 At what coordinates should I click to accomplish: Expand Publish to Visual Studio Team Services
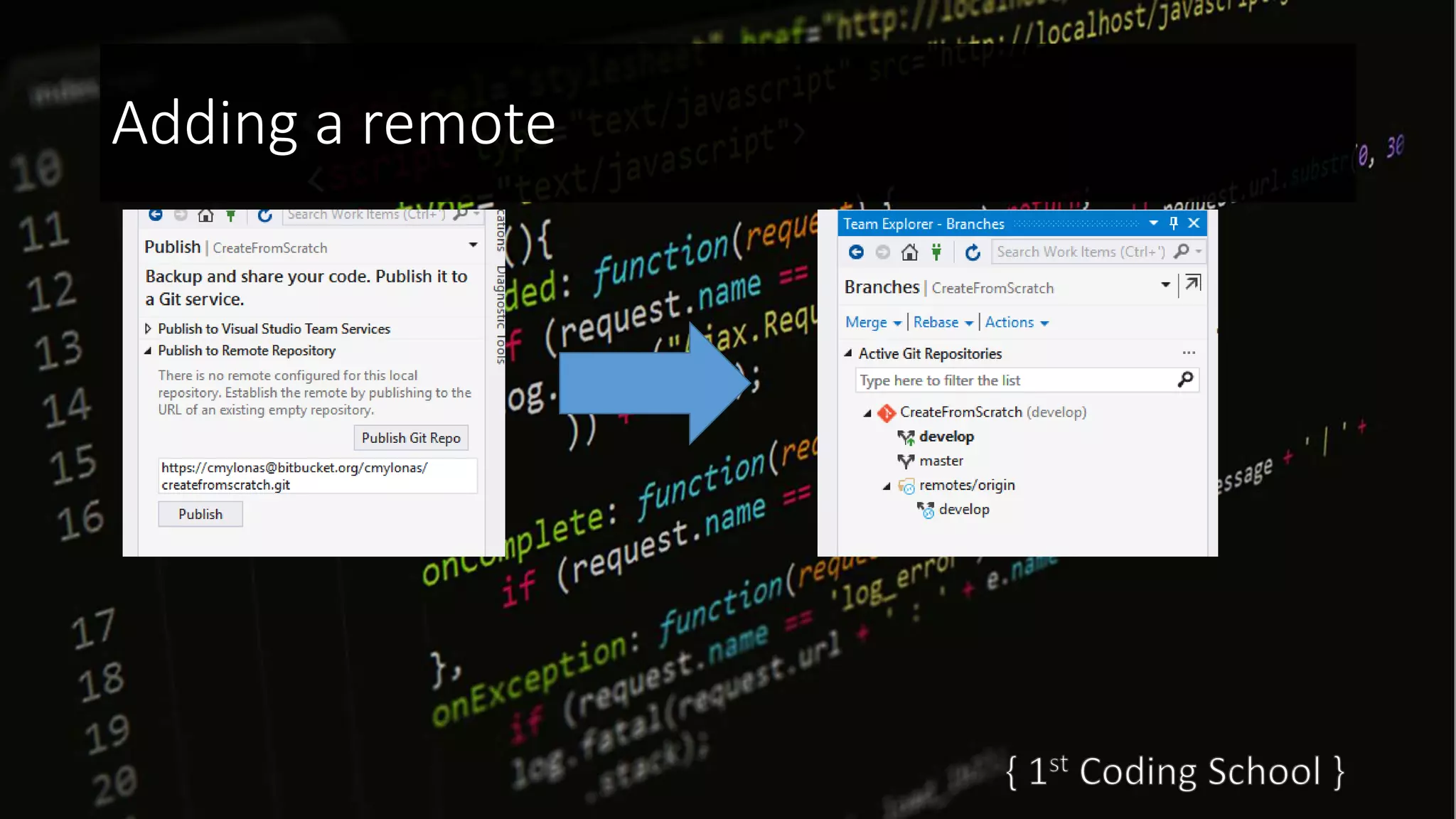(x=148, y=328)
